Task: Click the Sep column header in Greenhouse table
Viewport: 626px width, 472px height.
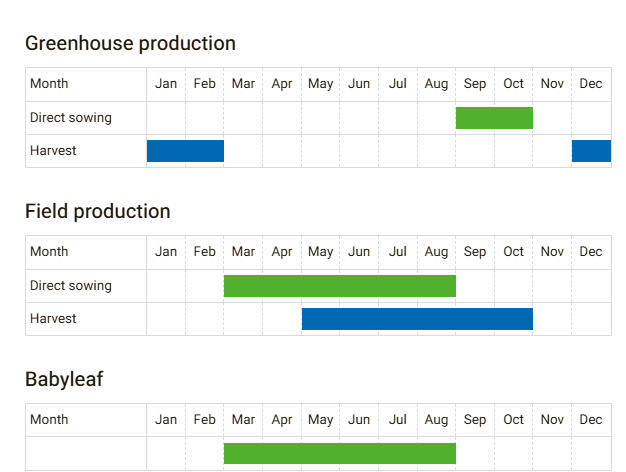Action: point(475,84)
